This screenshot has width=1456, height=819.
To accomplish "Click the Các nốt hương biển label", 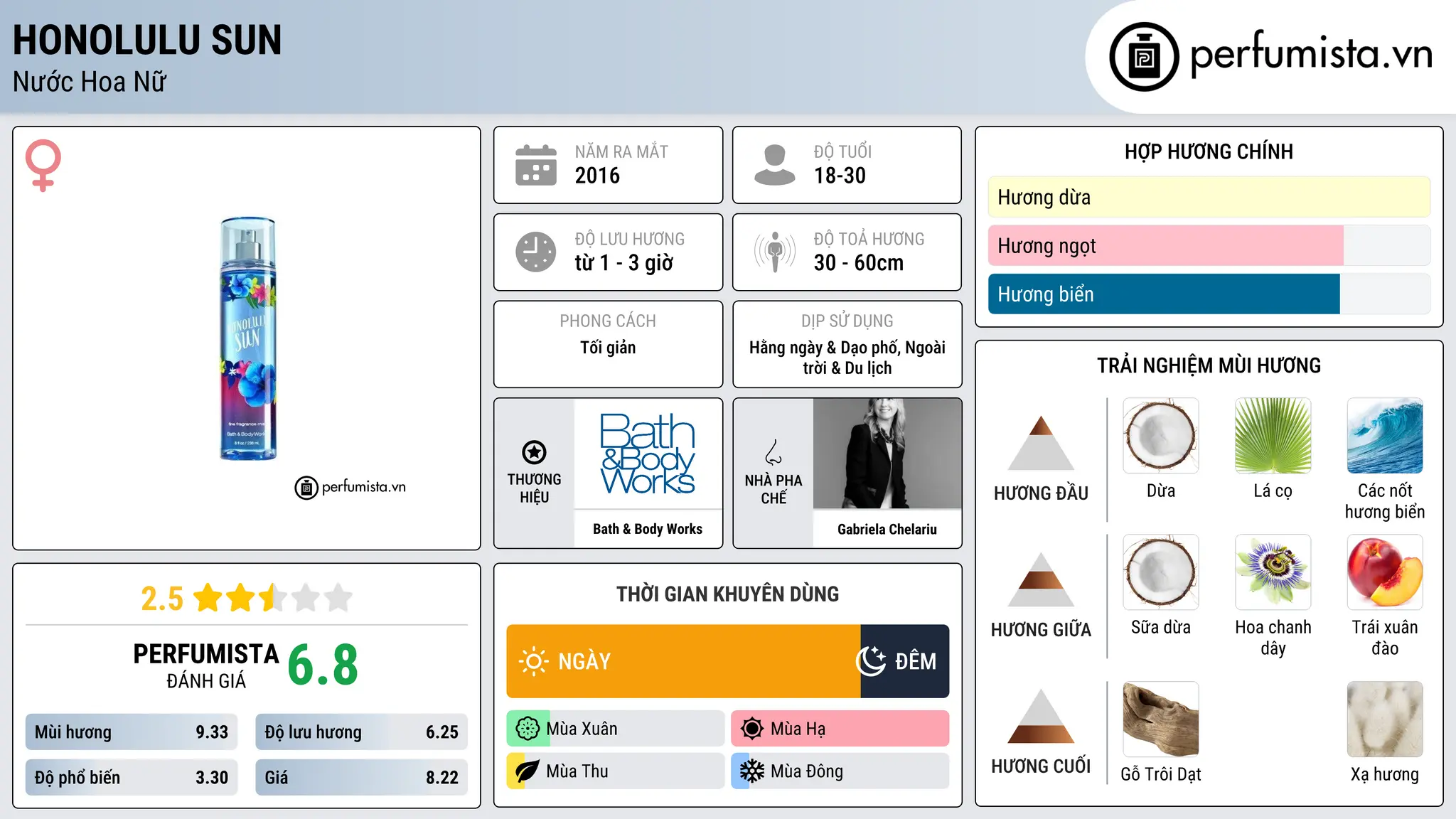I will [x=1385, y=501].
